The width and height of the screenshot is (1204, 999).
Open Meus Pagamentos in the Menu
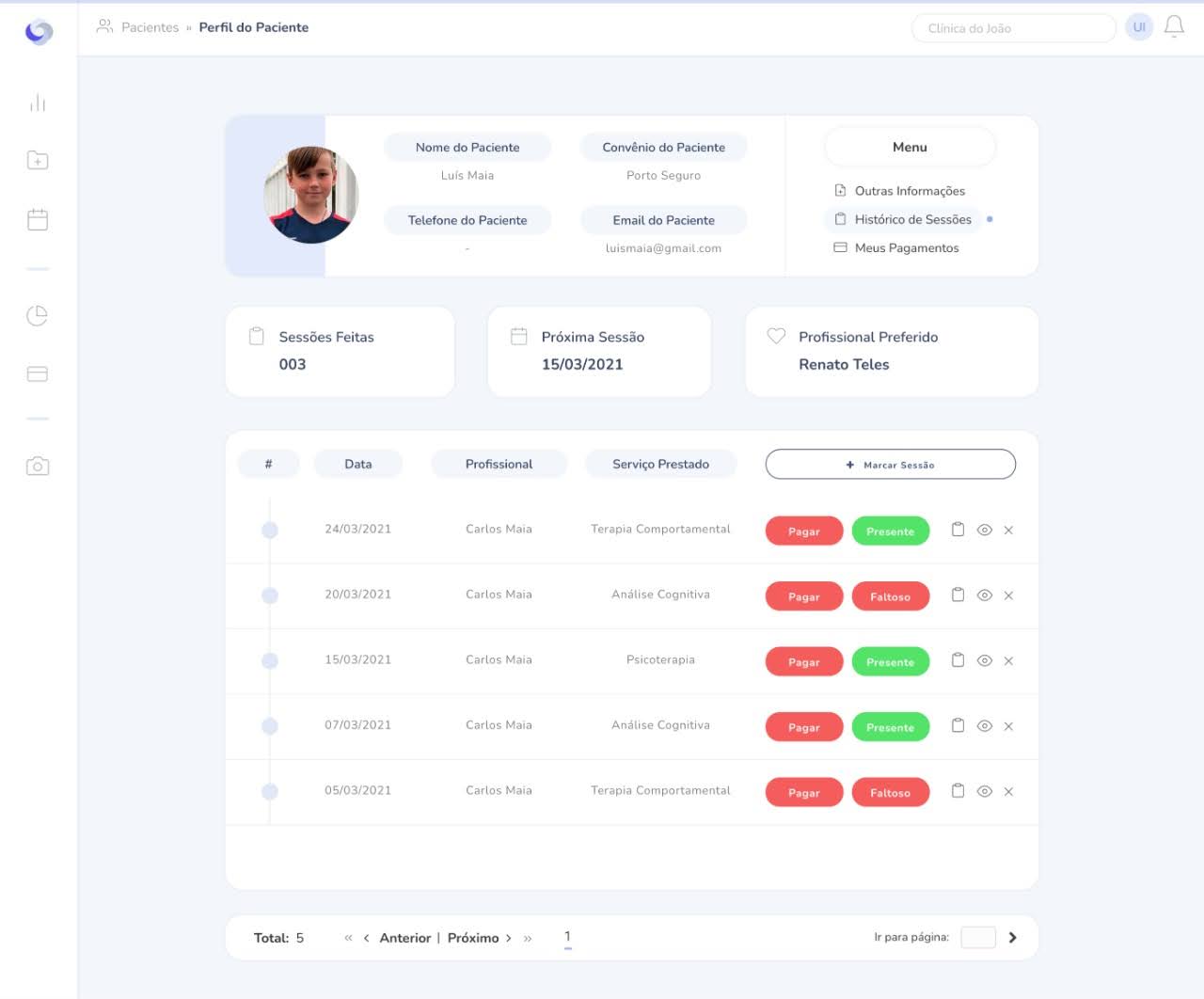[896, 247]
